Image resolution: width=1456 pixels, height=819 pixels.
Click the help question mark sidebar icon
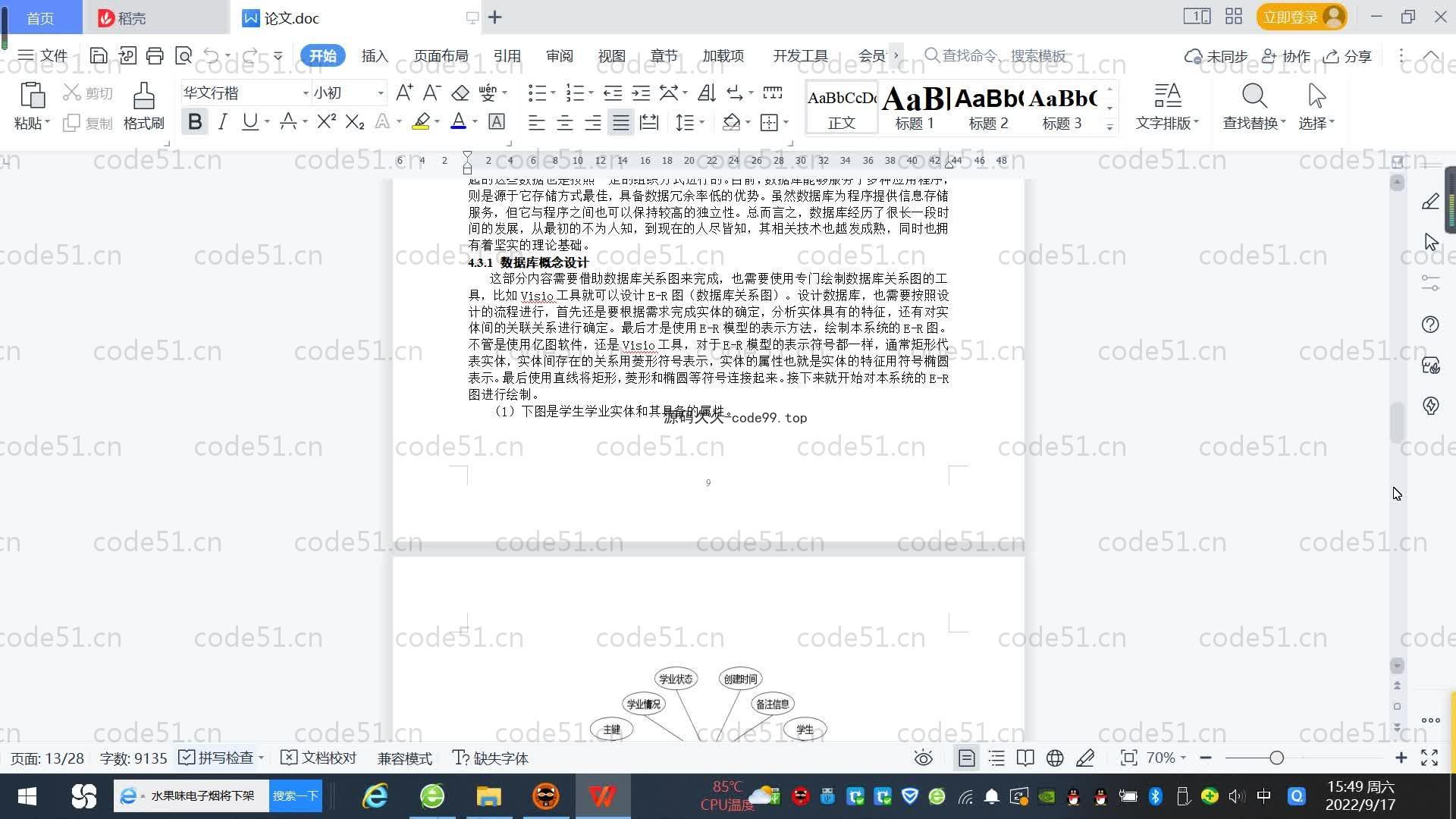pyautogui.click(x=1430, y=325)
